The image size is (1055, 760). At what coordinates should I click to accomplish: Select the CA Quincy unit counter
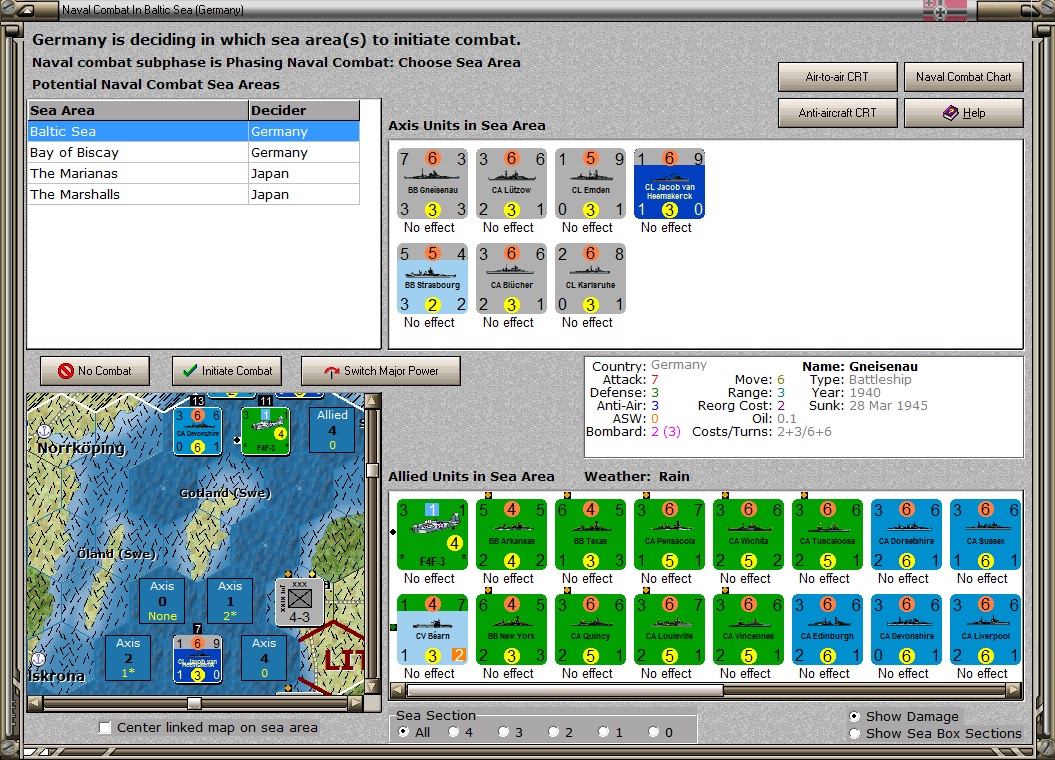coord(590,630)
